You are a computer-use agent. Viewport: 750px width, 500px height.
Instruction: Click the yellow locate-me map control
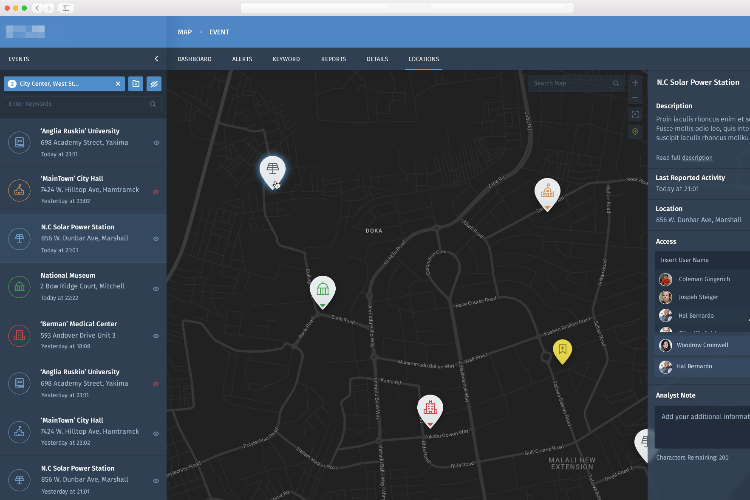pyautogui.click(x=635, y=132)
